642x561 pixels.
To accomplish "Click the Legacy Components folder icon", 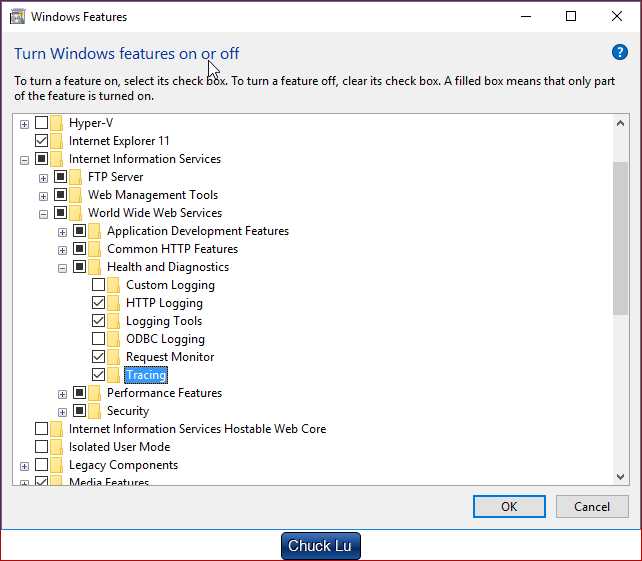I will point(57,465).
